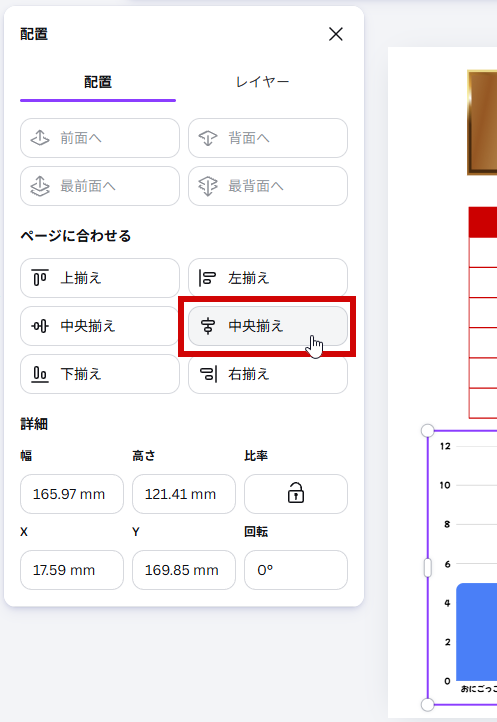497x722 pixels.
Task: Switch to the 配置 tab
Action: point(98,82)
